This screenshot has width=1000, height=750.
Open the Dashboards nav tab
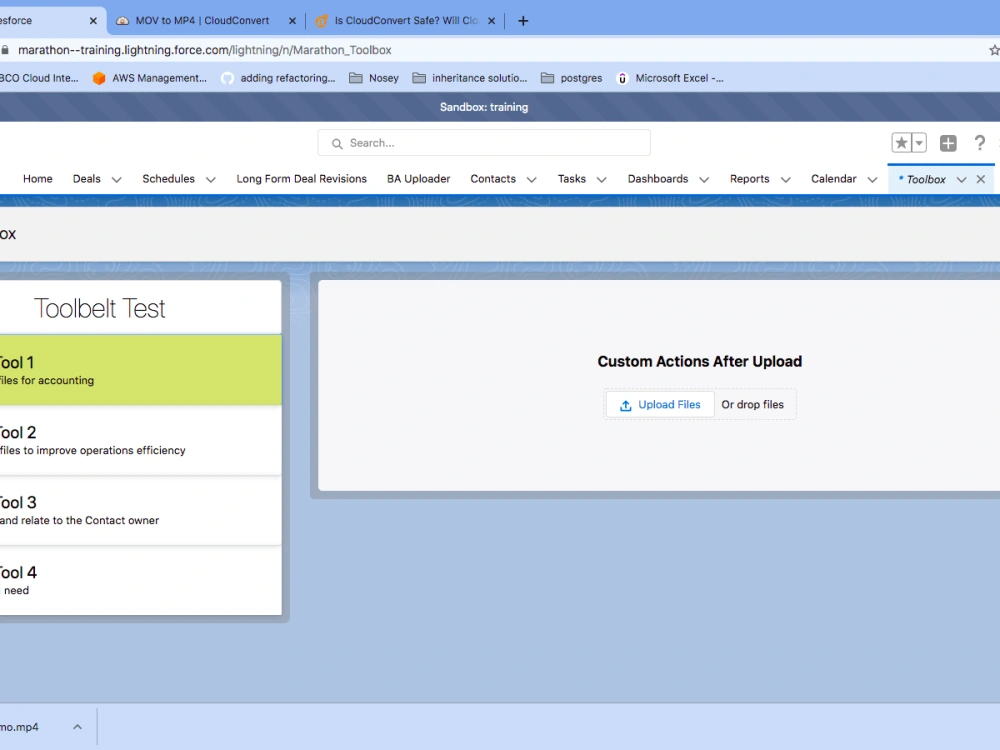[658, 179]
